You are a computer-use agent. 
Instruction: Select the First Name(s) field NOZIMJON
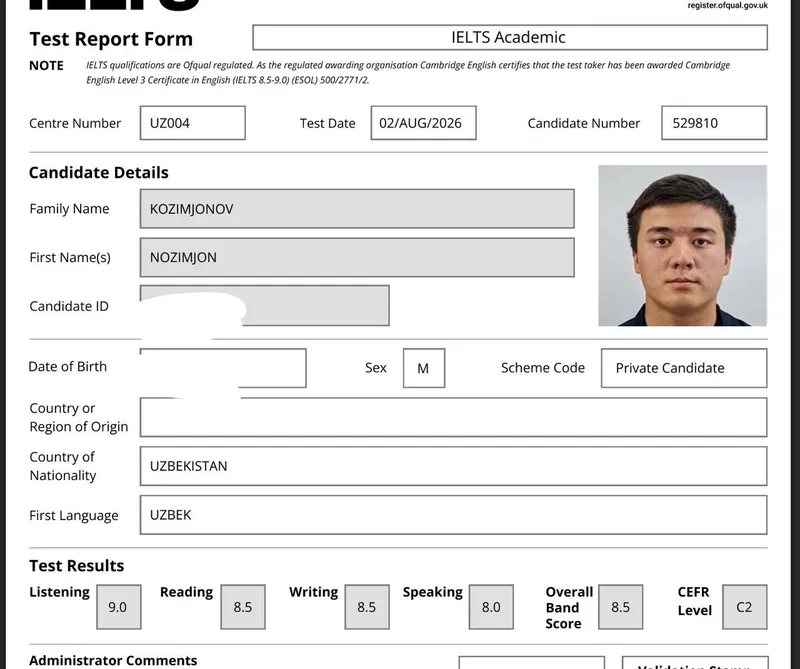point(357,257)
